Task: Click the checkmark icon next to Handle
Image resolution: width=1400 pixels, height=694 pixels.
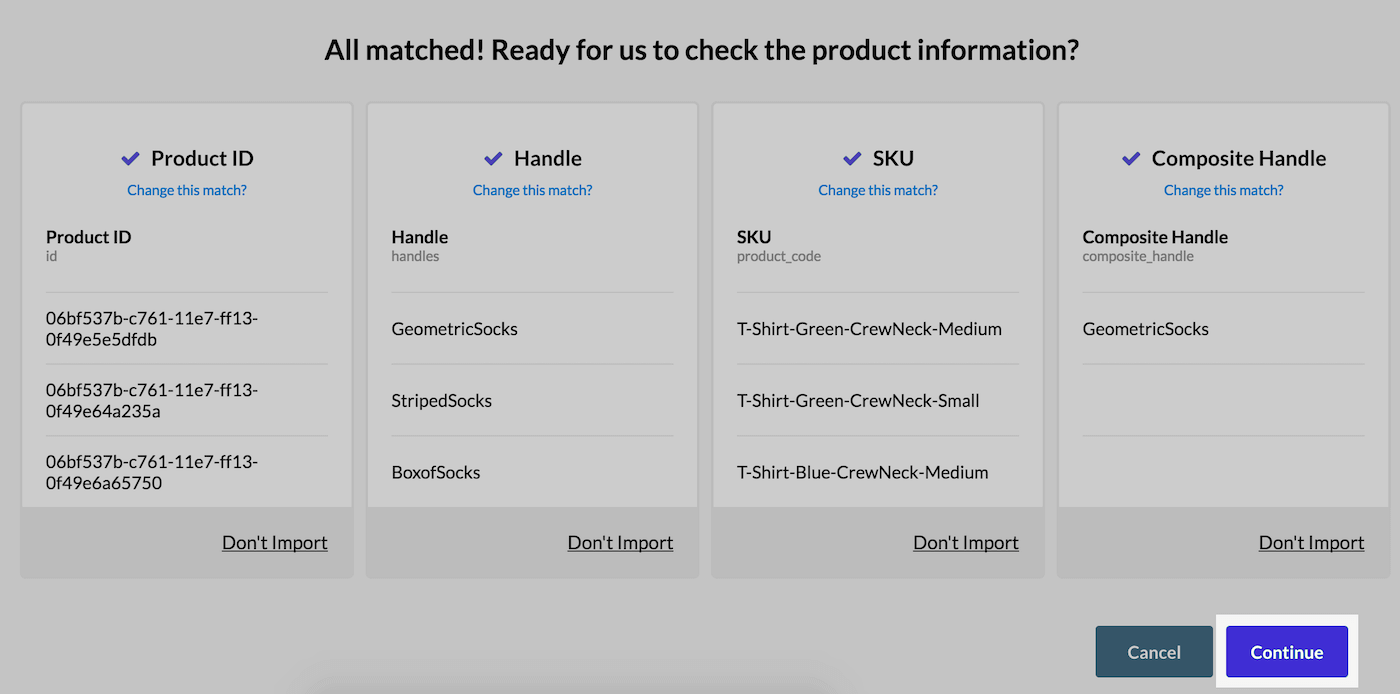Action: click(x=492, y=157)
